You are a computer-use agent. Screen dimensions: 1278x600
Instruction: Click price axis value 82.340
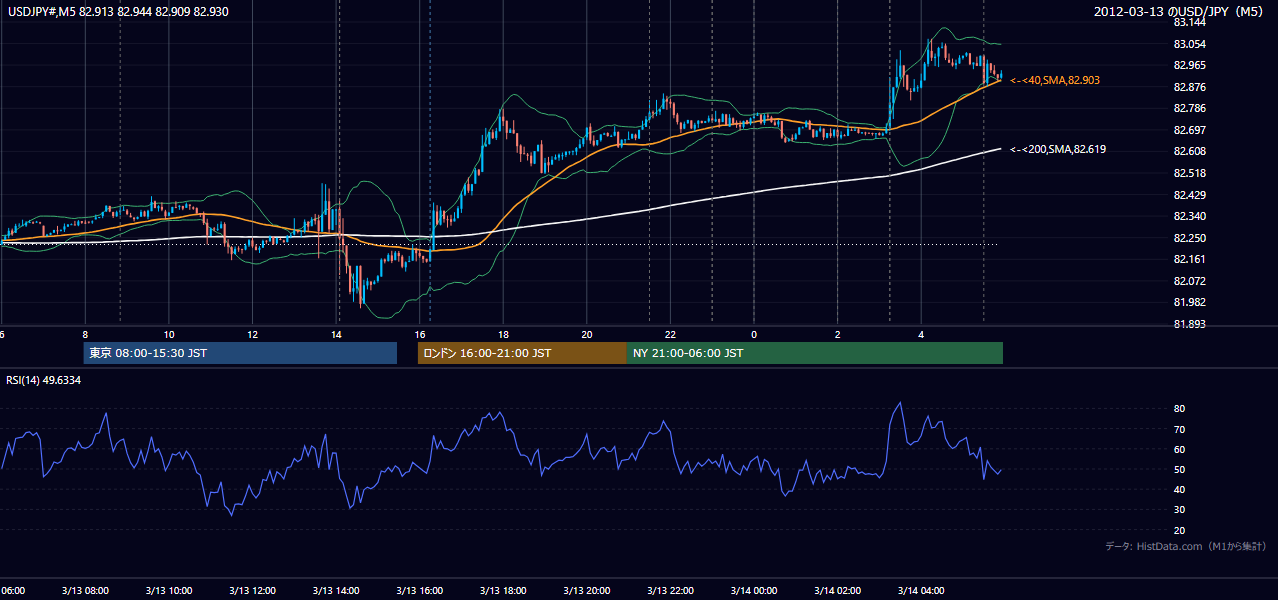(1189, 216)
